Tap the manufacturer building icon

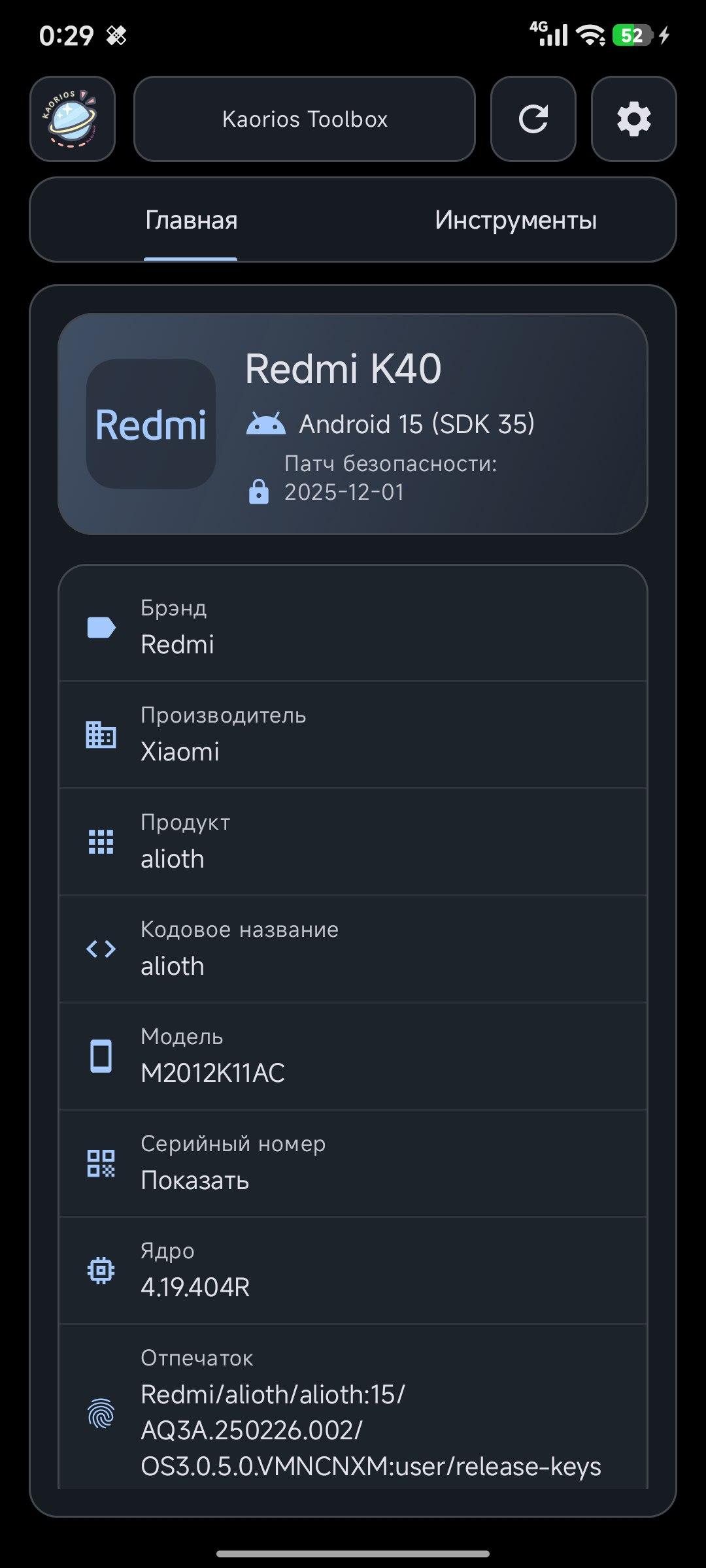point(101,734)
